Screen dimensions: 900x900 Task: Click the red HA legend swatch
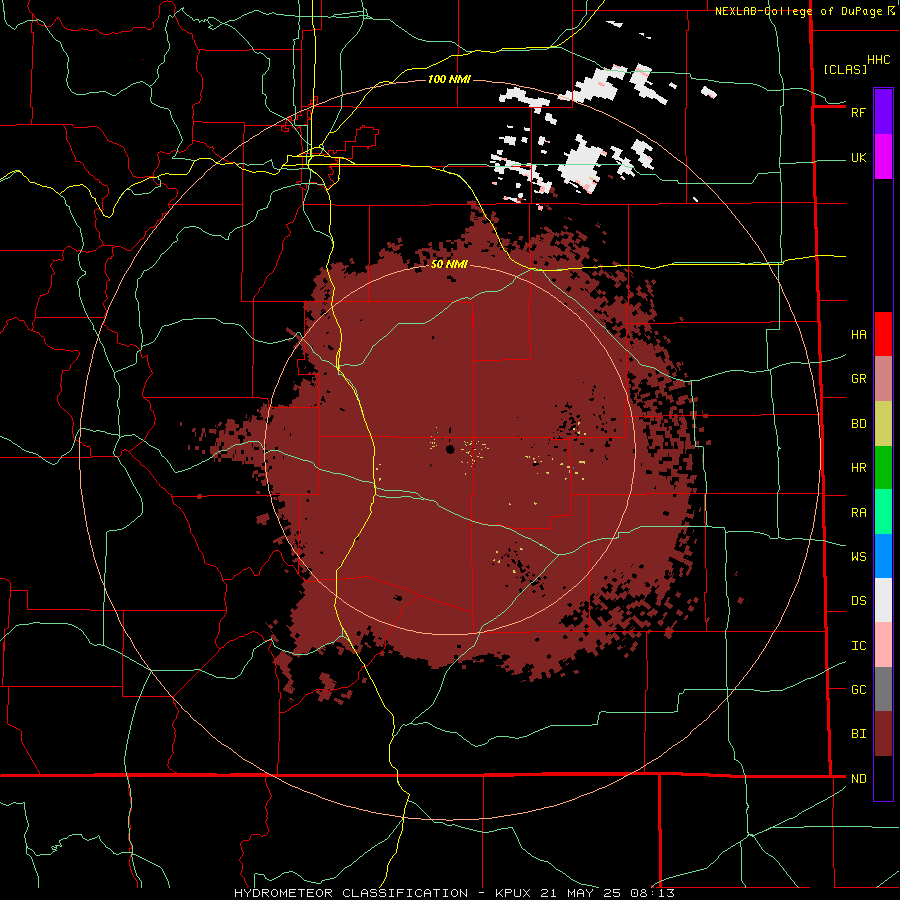pos(883,334)
